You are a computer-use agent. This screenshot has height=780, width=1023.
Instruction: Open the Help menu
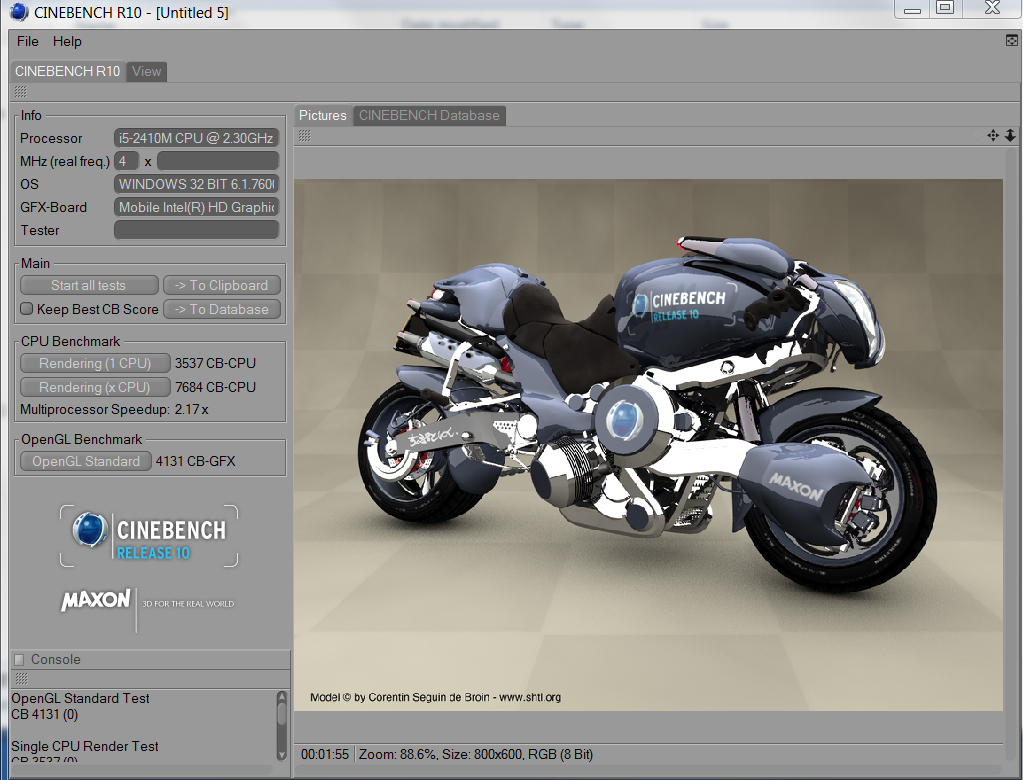pyautogui.click(x=67, y=41)
